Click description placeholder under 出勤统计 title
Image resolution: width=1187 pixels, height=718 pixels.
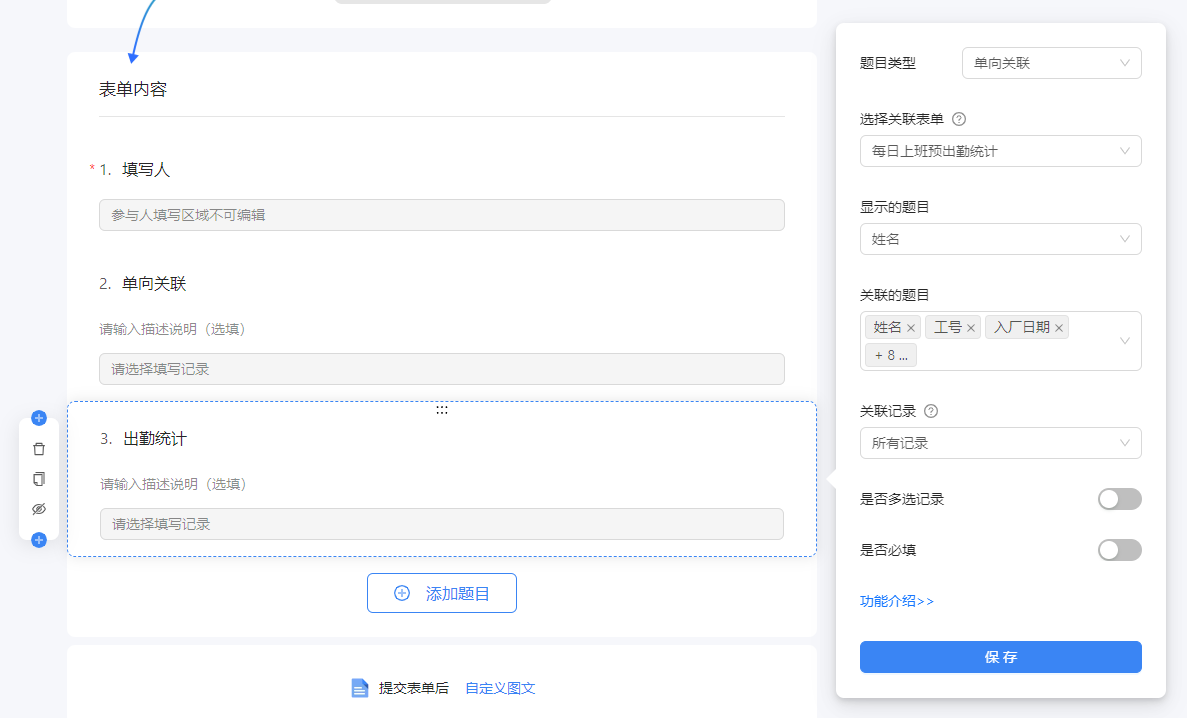(x=173, y=484)
